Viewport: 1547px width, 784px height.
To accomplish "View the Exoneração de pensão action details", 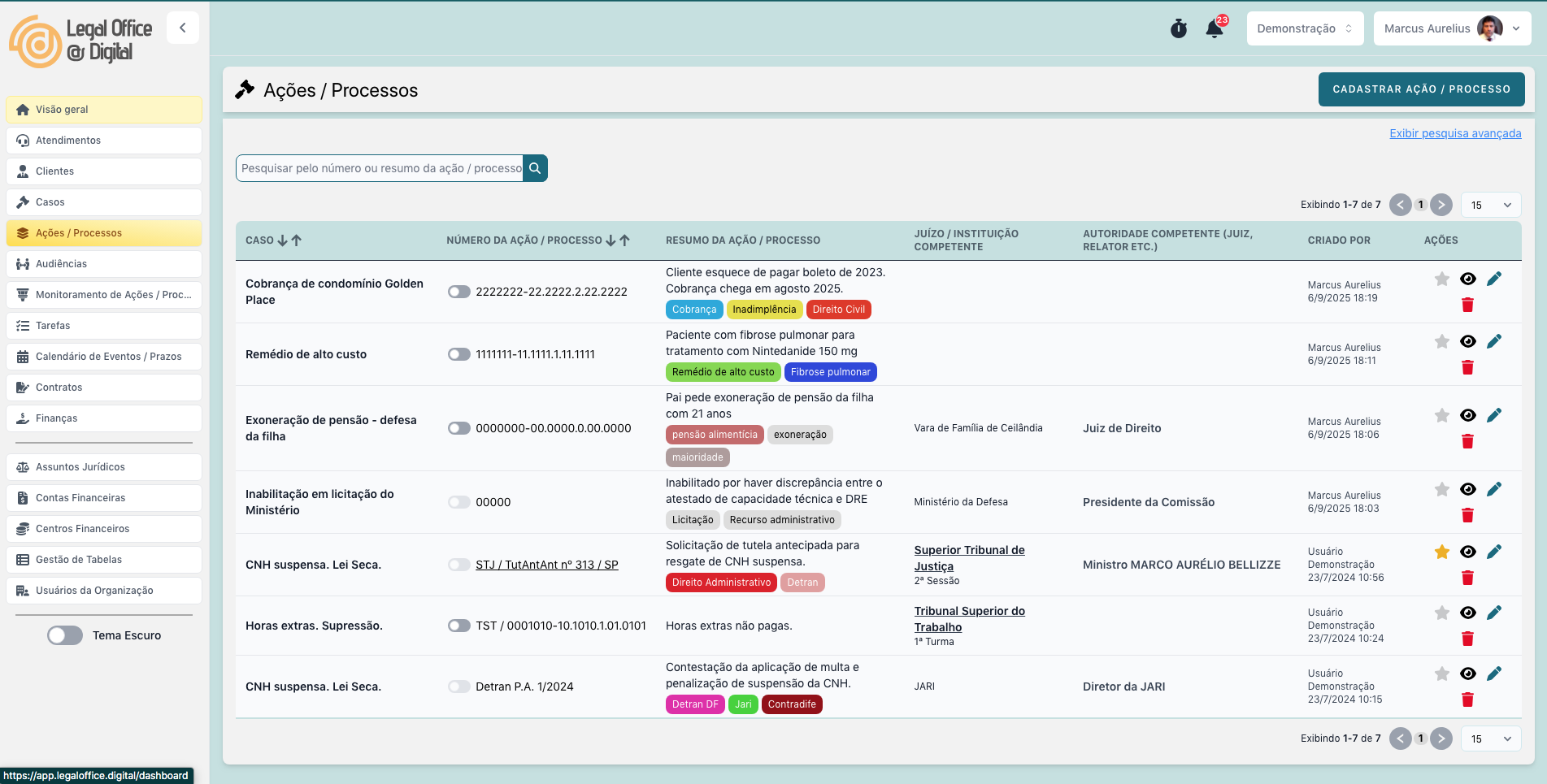I will (x=1467, y=415).
